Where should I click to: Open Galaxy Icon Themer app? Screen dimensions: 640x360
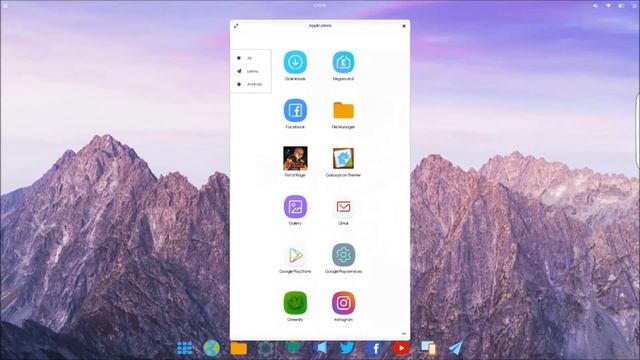[x=343, y=158]
